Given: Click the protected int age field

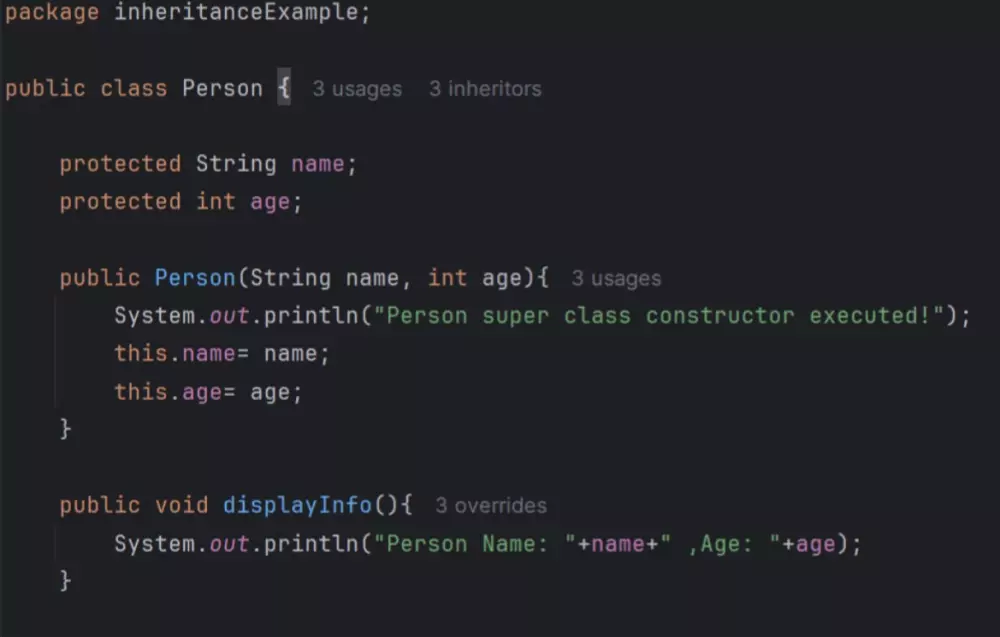Looking at the screenshot, I should (270, 201).
